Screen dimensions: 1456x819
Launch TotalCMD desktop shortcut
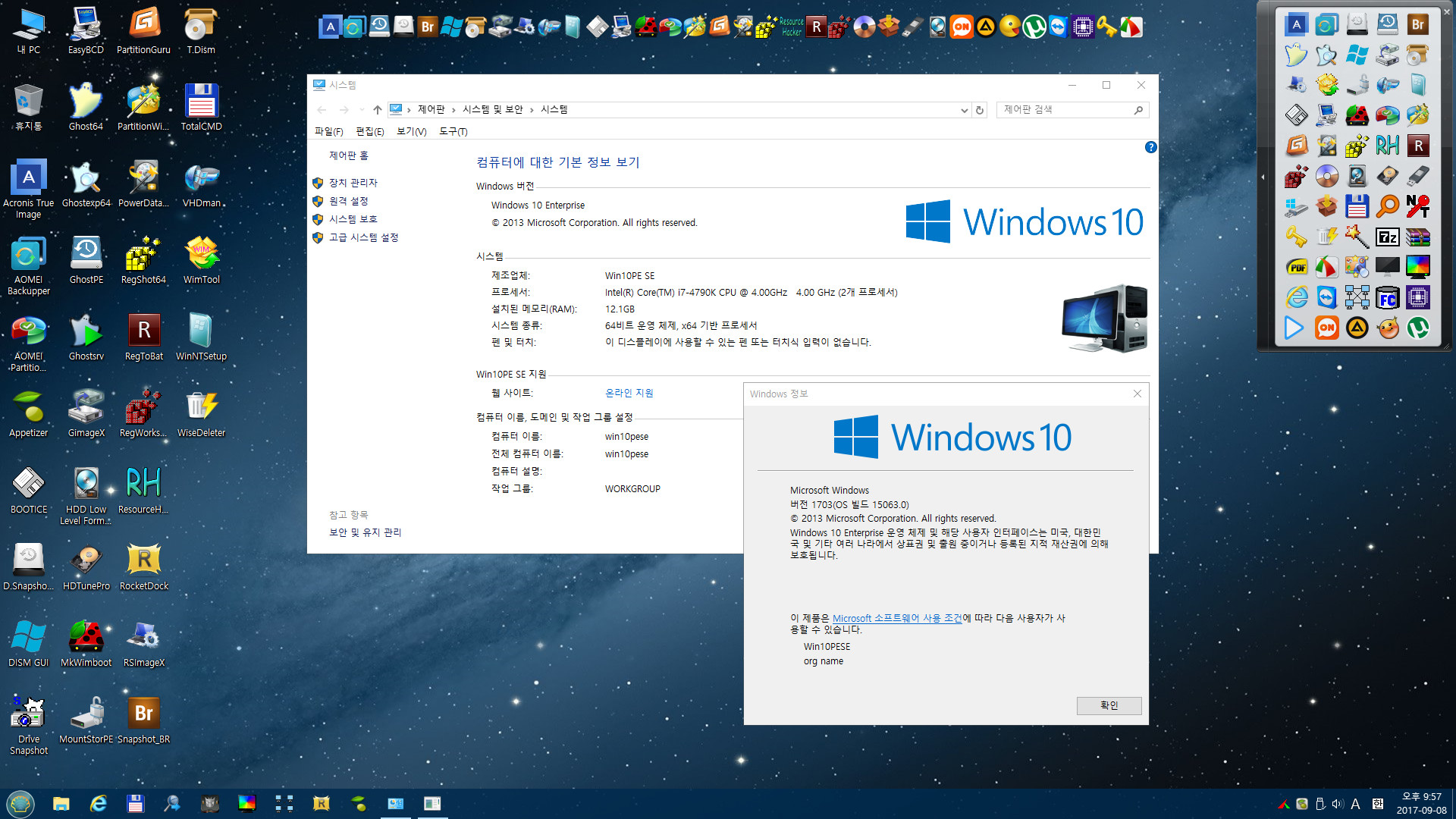[201, 107]
